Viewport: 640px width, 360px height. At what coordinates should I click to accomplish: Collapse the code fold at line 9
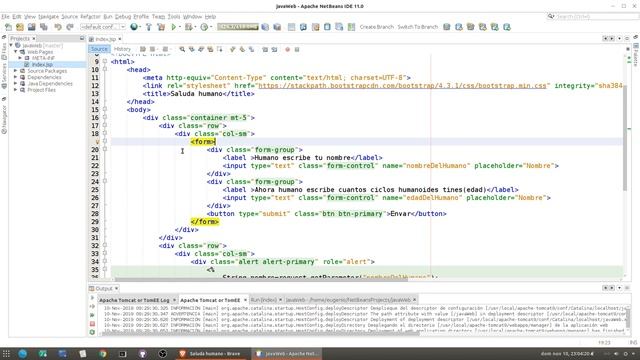click(105, 61)
